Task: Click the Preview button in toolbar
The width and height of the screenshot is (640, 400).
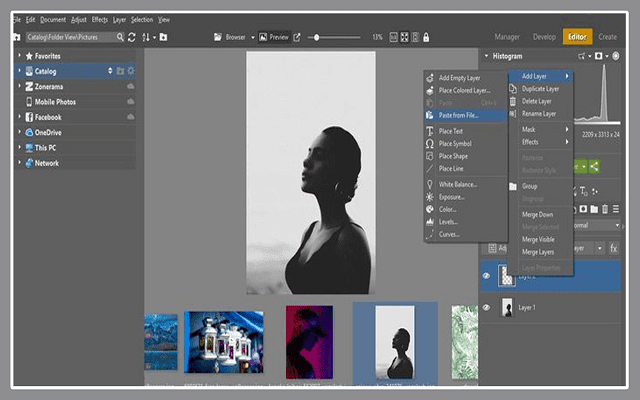Action: [x=273, y=37]
